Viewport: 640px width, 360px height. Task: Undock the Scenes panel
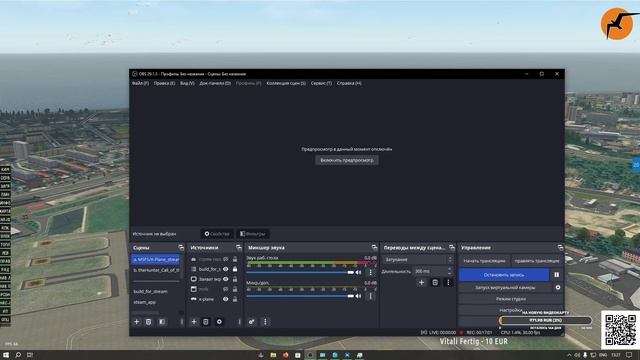181,247
